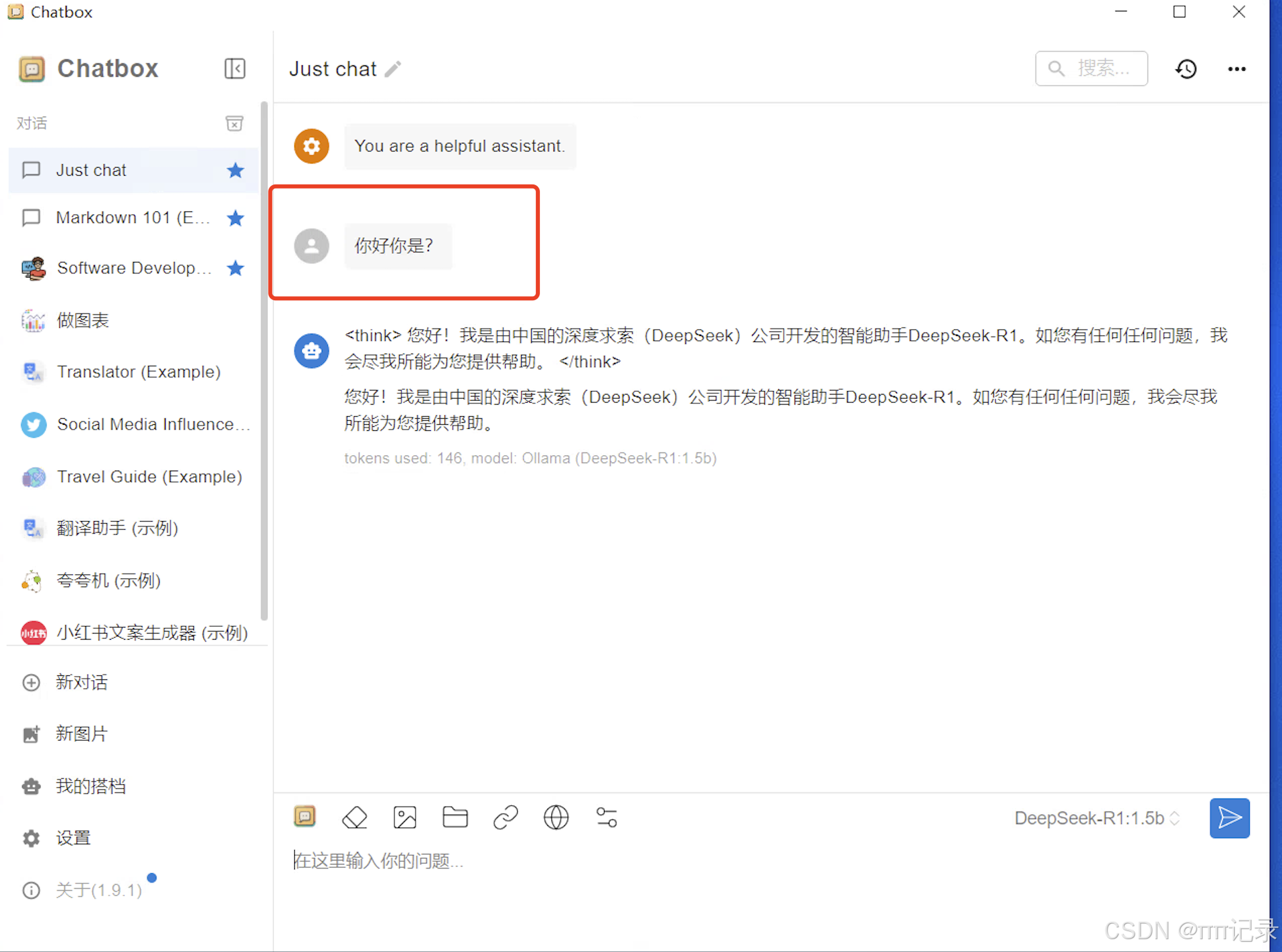Attach an image with the picture icon

[x=405, y=817]
